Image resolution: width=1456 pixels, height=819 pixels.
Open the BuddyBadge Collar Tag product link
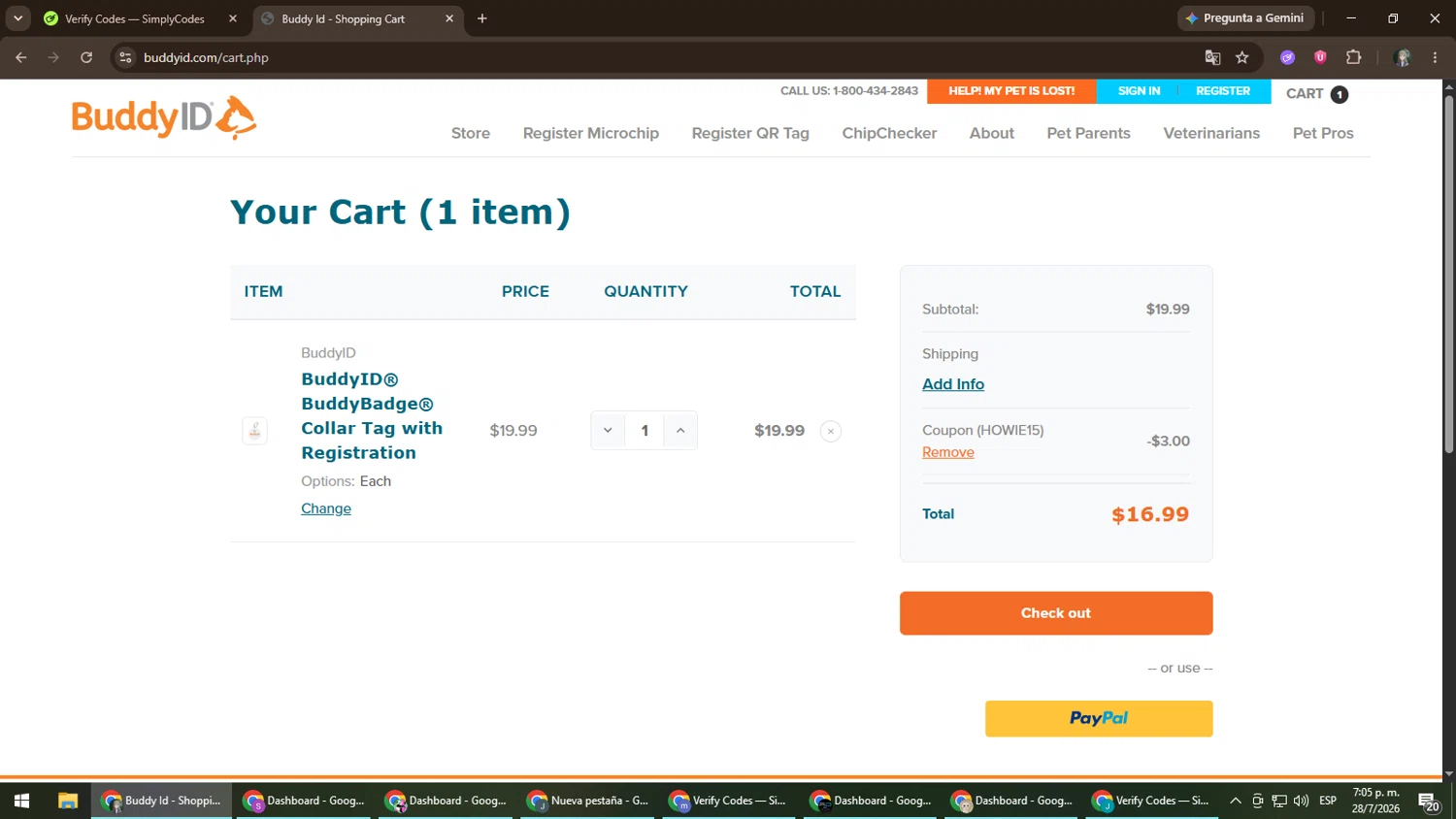point(372,416)
